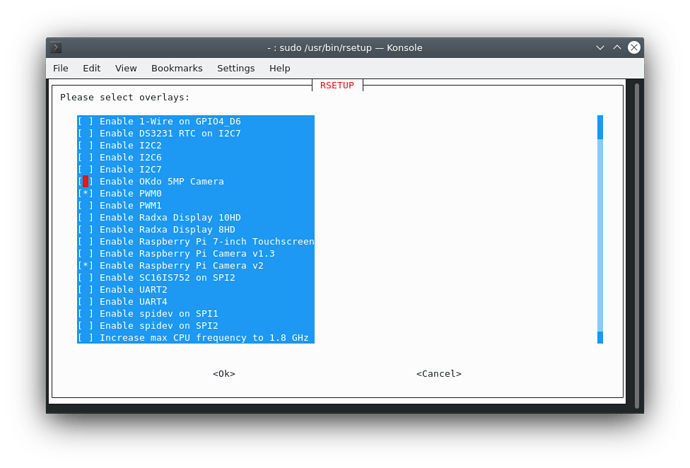Click the Cancel button
The image size is (690, 468).
[439, 373]
